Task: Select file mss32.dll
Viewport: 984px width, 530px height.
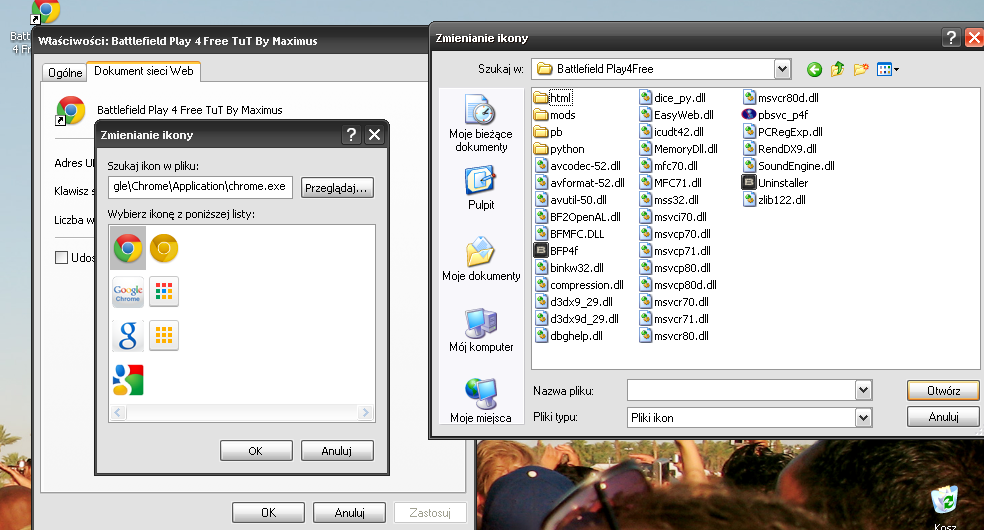Action: (x=670, y=200)
